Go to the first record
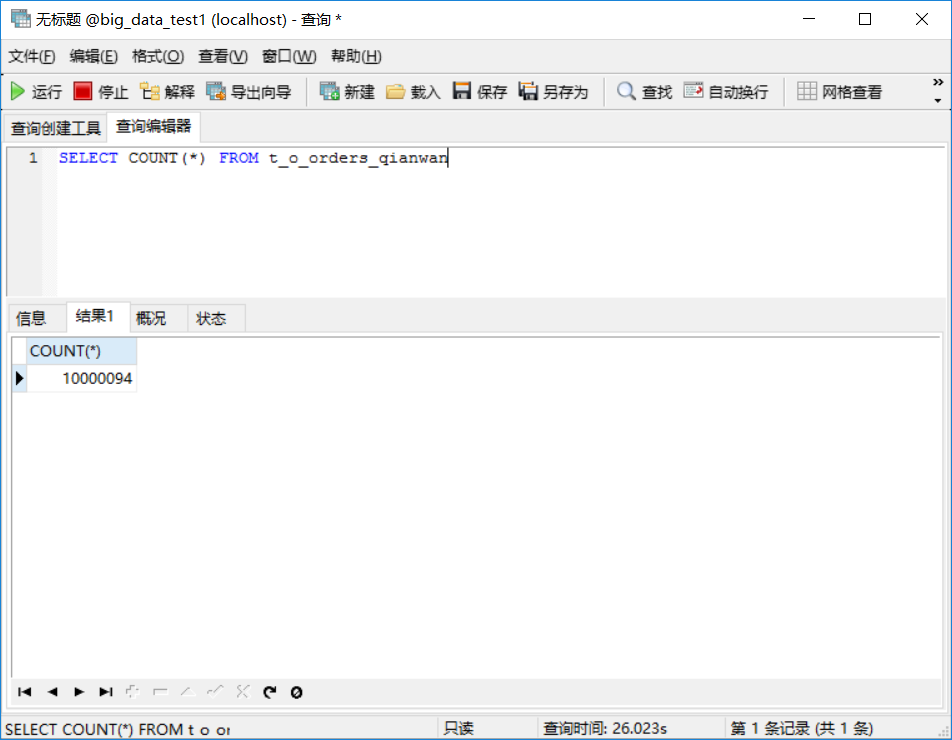Screen dimensions: 952x740 point(25,691)
